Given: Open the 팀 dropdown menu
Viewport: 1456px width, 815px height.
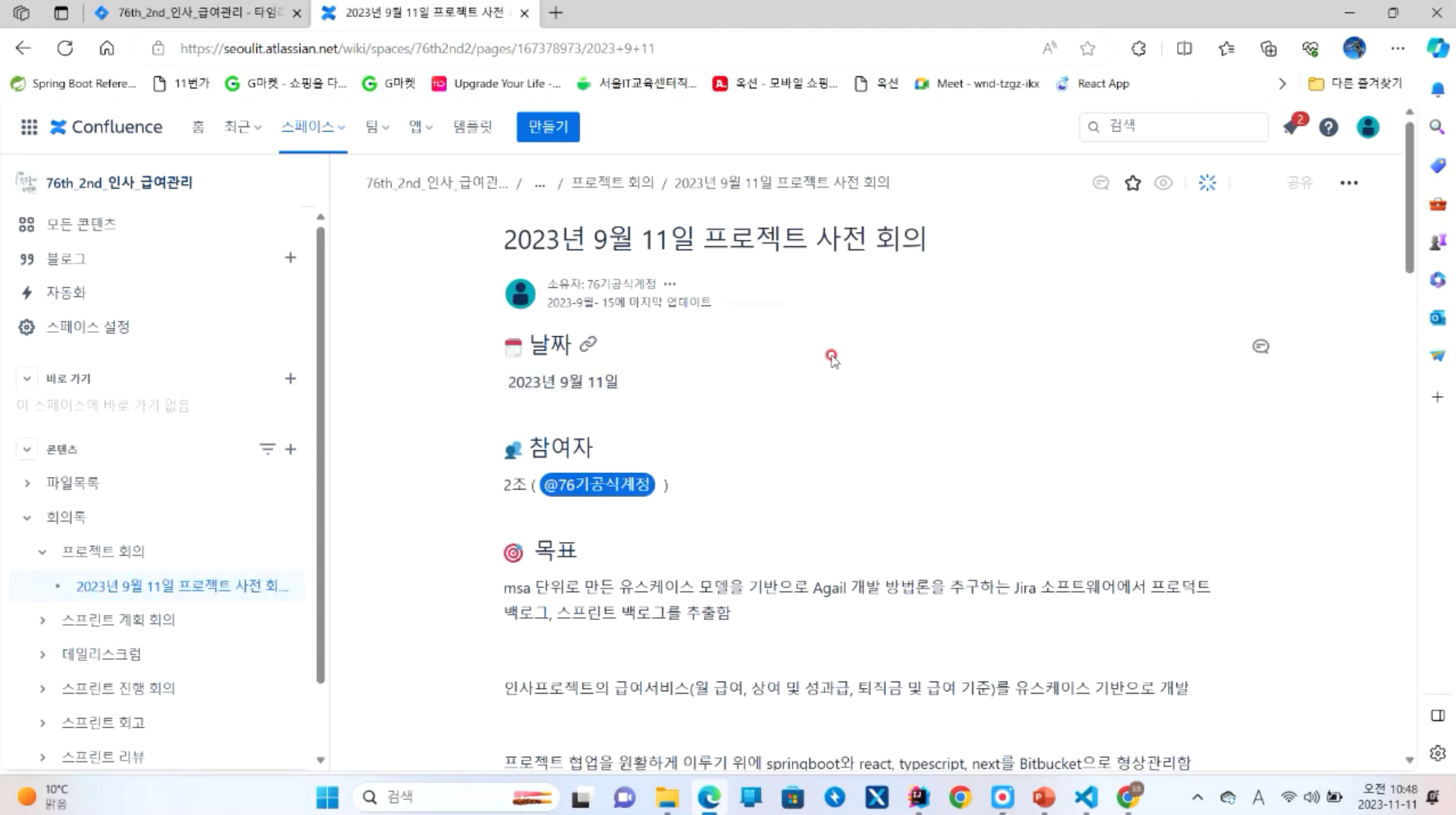Looking at the screenshot, I should (x=377, y=127).
